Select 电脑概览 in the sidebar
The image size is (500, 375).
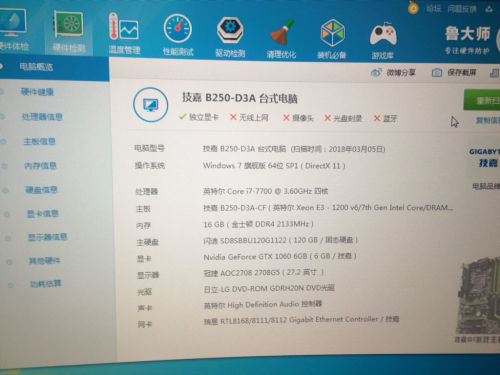(36, 67)
